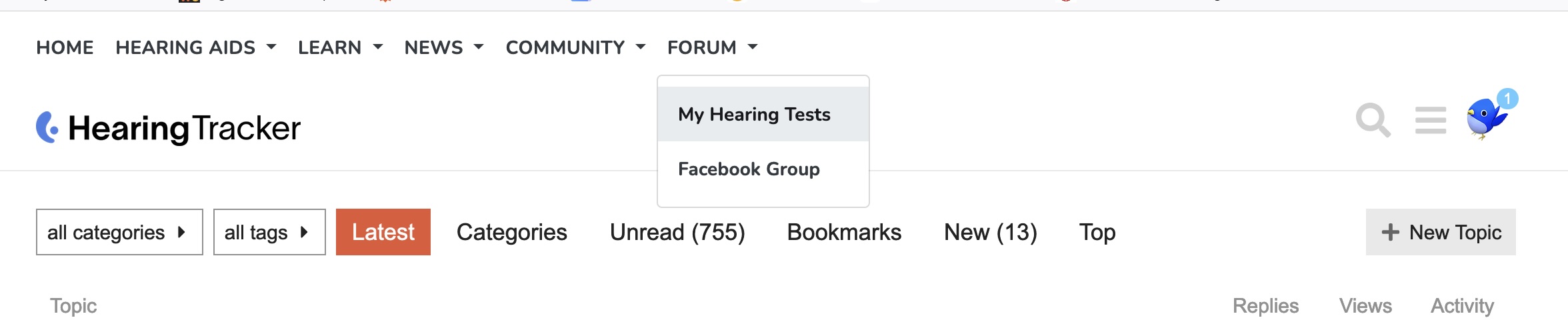
Task: Sort topics by Activity column
Action: pos(1462,305)
